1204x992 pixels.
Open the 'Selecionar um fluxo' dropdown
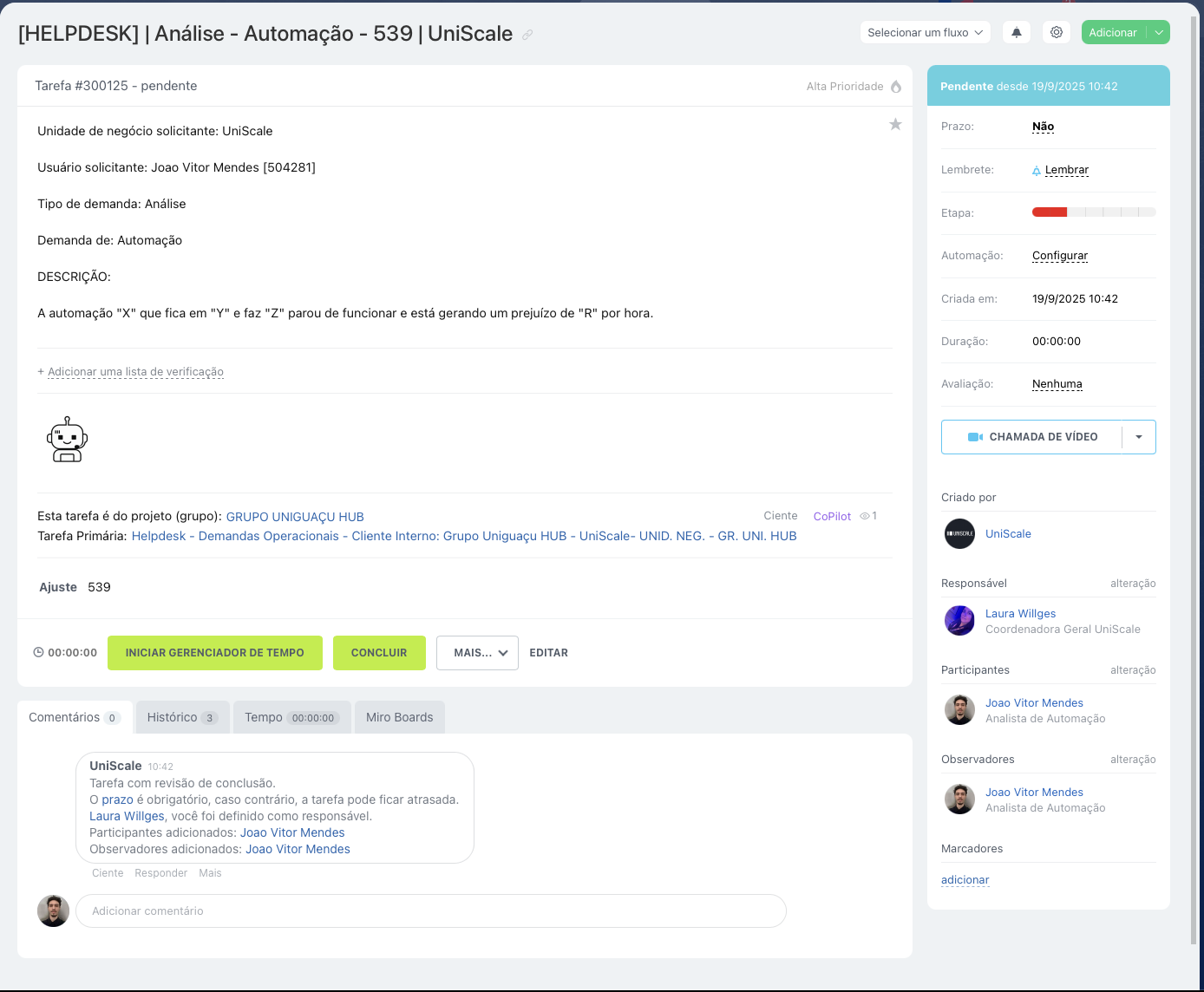(x=925, y=33)
